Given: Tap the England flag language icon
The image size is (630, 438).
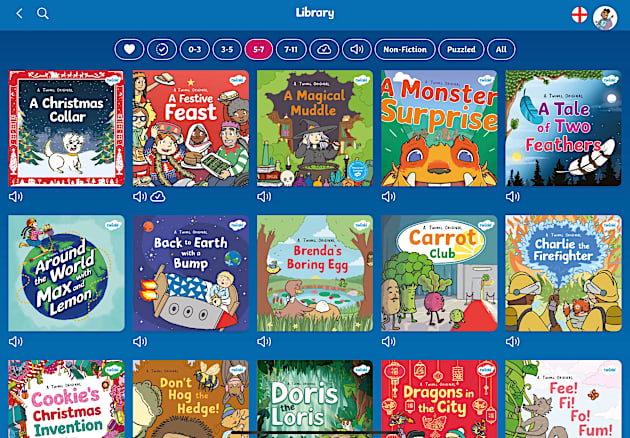Looking at the screenshot, I should [x=579, y=15].
